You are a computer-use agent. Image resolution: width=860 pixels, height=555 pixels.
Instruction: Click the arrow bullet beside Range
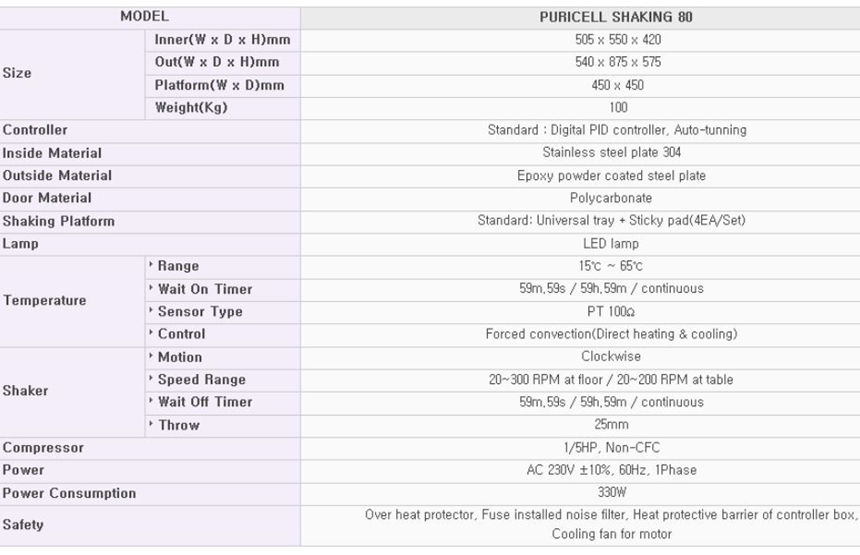152,266
